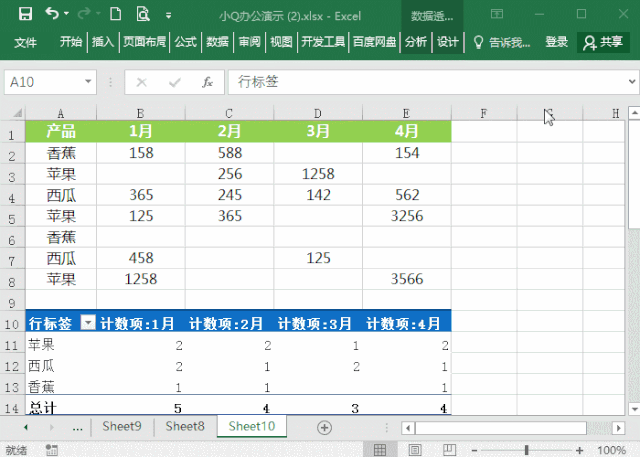Click the macro recording icon in status bar
Viewport: 640px width, 457px height.
pos(51,450)
